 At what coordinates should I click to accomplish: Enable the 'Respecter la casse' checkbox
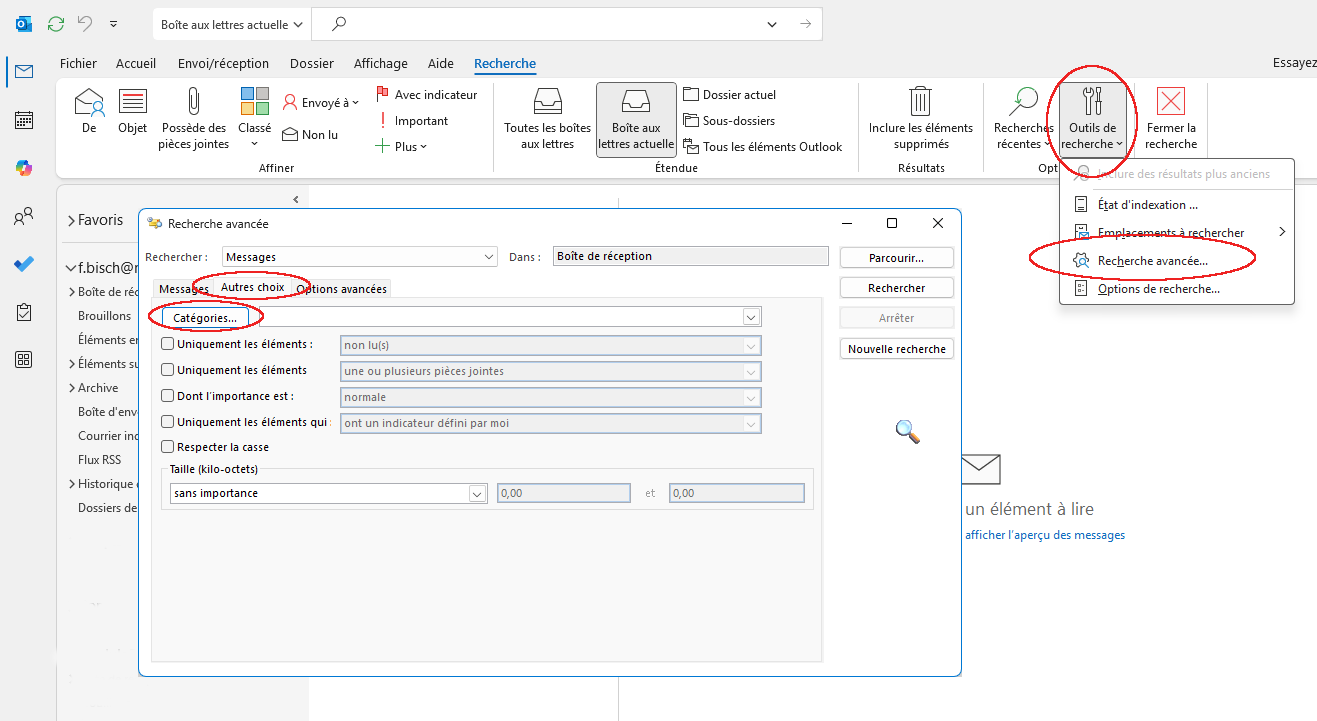point(168,447)
